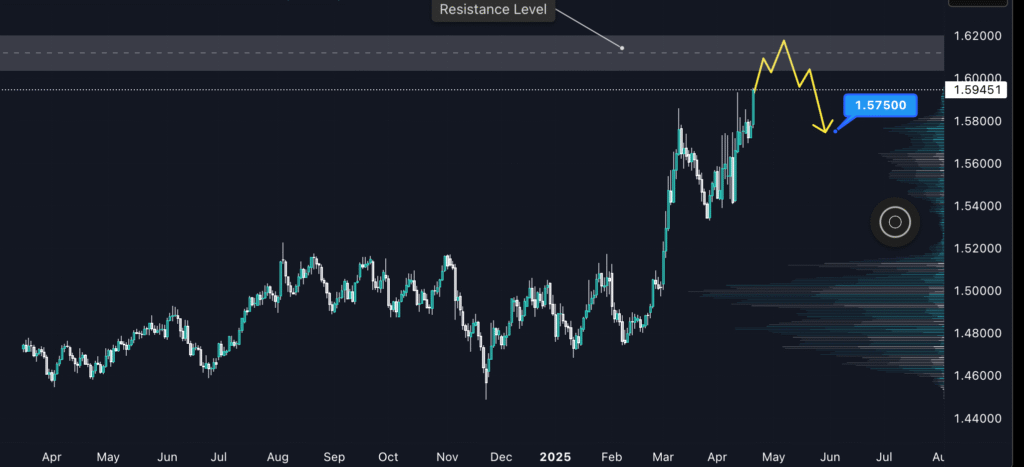Click the Oct label on time axis
The height and width of the screenshot is (467, 1024).
click(389, 457)
